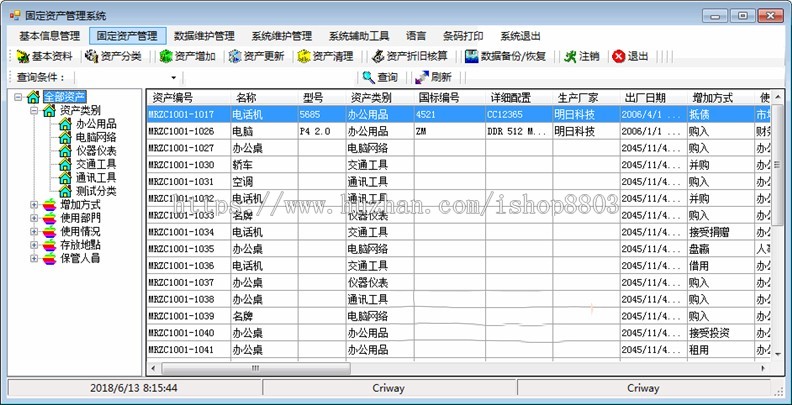Click the apple icon beside 使用部门

[50, 218]
